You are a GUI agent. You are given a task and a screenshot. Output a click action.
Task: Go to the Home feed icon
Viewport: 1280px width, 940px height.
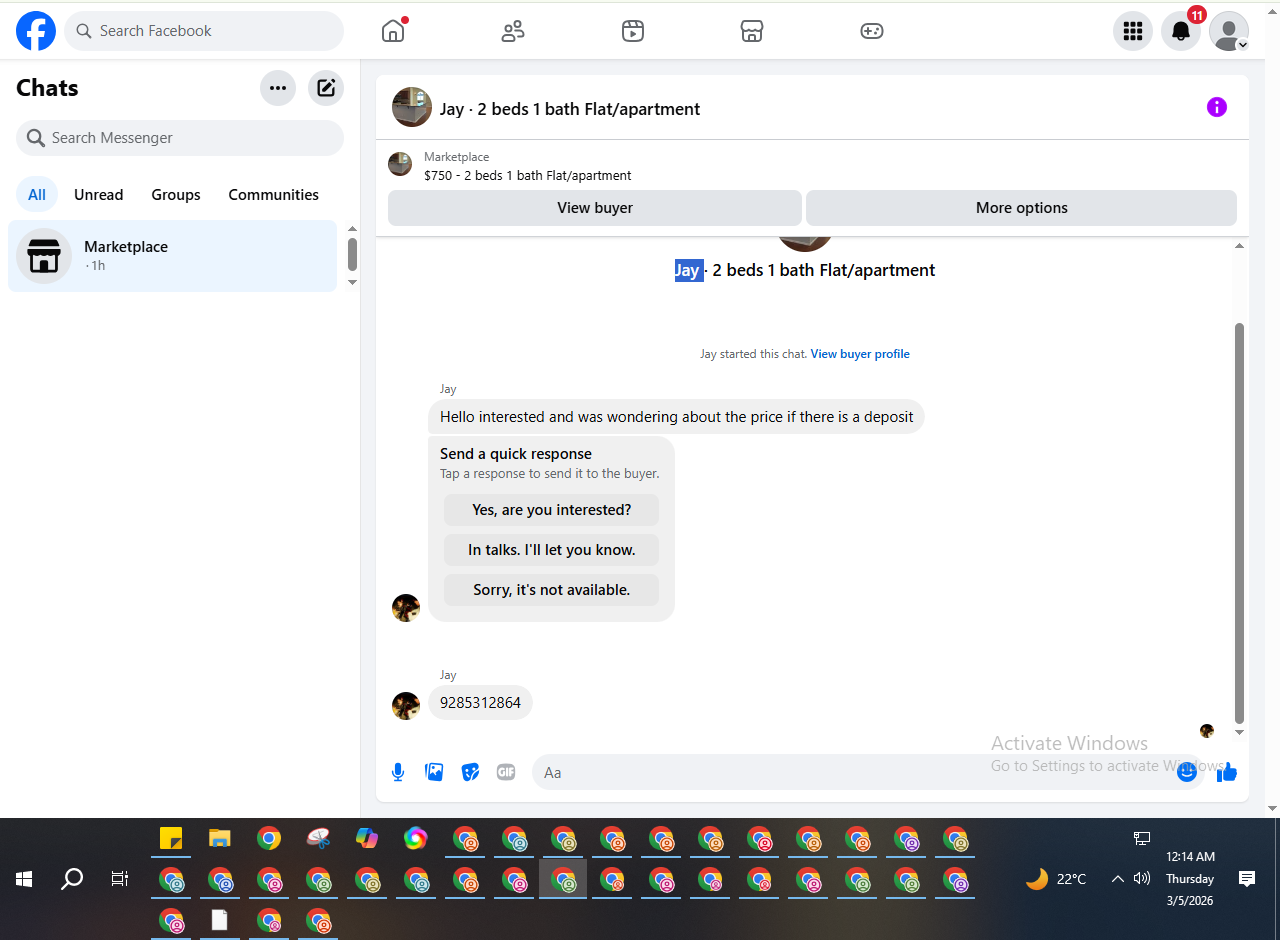[x=393, y=31]
